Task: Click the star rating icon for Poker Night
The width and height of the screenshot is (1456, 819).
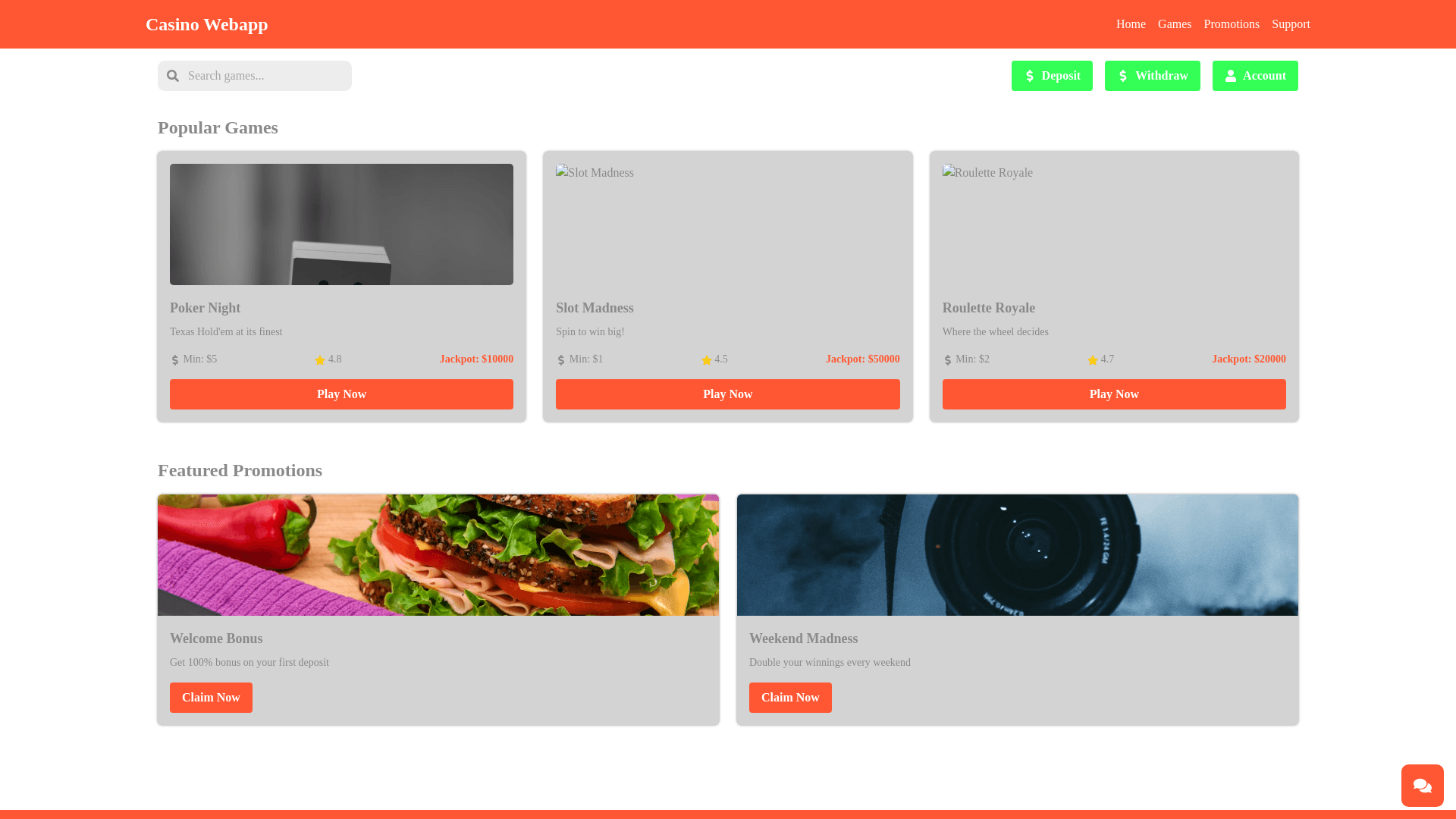Action: coord(320,360)
